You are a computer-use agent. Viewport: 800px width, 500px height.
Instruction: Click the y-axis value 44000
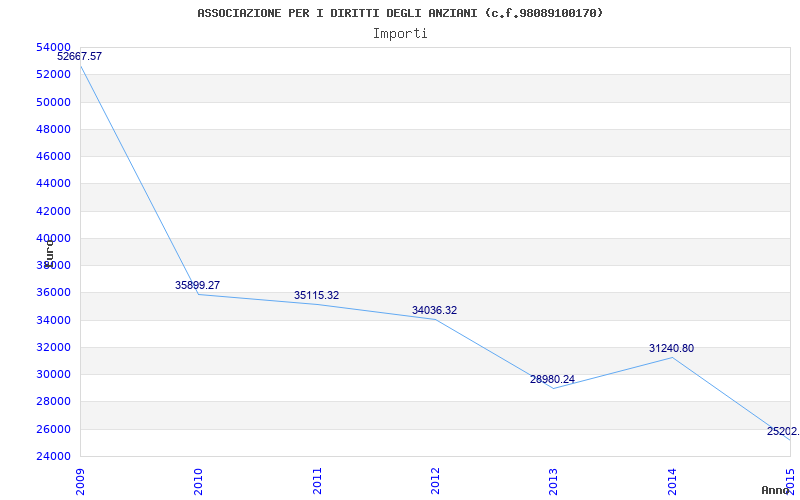54,184
